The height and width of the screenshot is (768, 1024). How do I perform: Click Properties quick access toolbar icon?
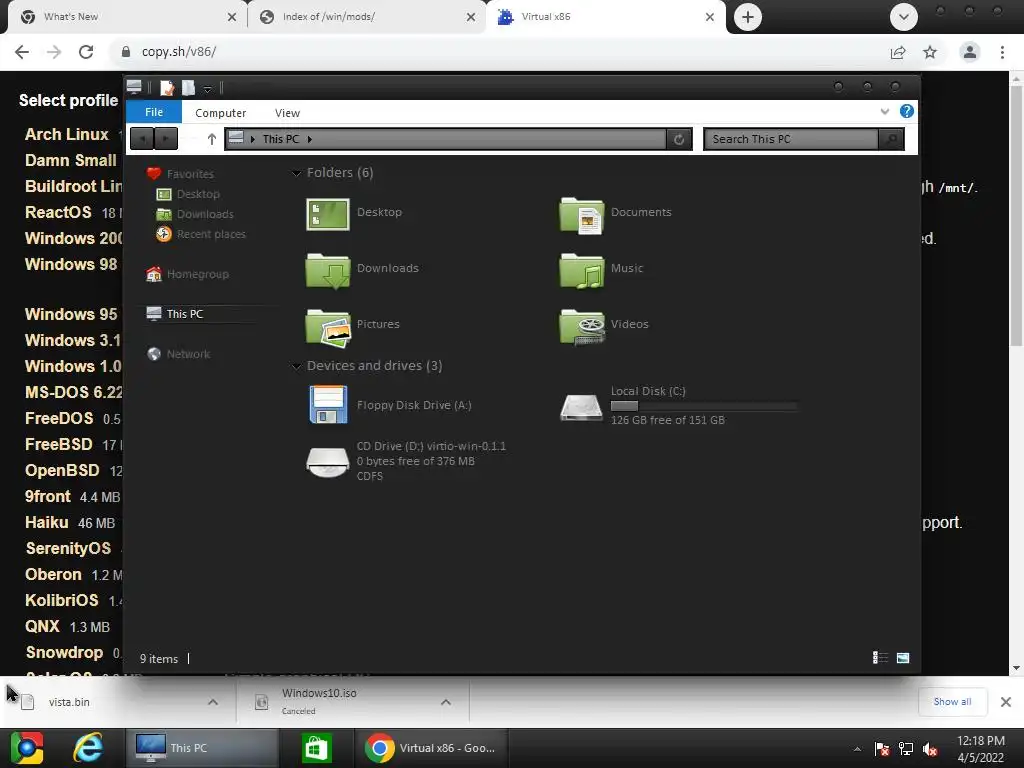167,88
